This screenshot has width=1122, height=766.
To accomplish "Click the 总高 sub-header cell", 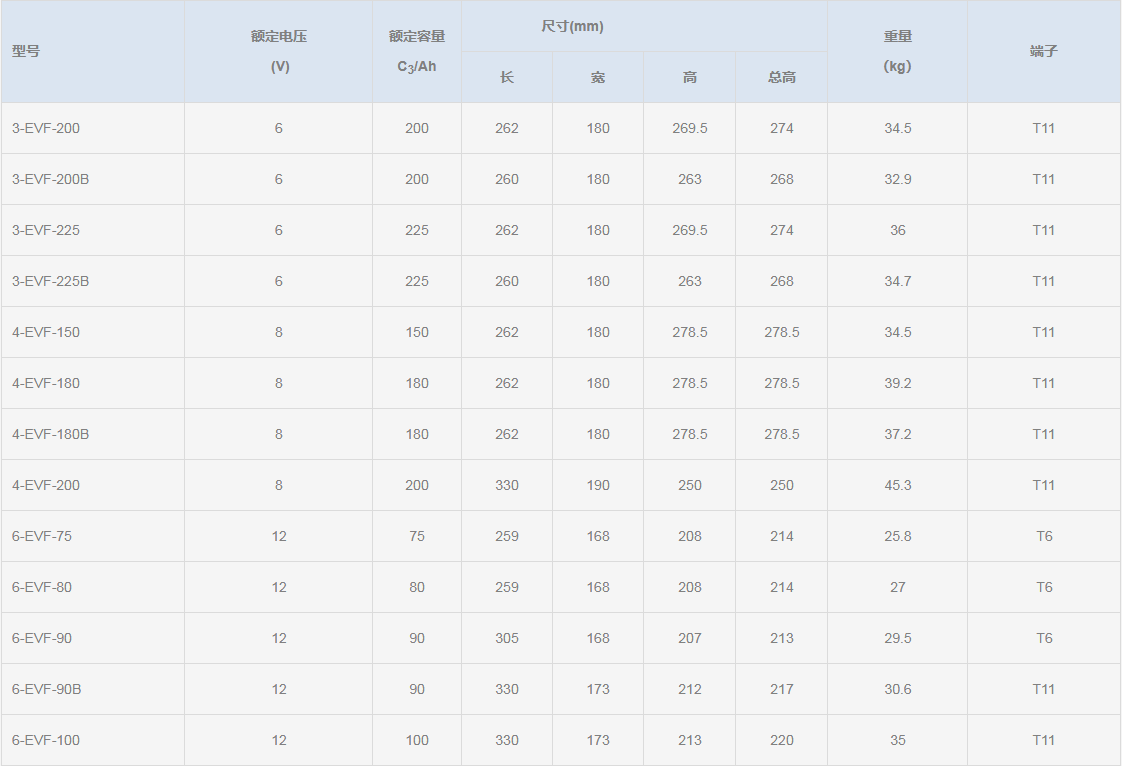I will coord(782,77).
